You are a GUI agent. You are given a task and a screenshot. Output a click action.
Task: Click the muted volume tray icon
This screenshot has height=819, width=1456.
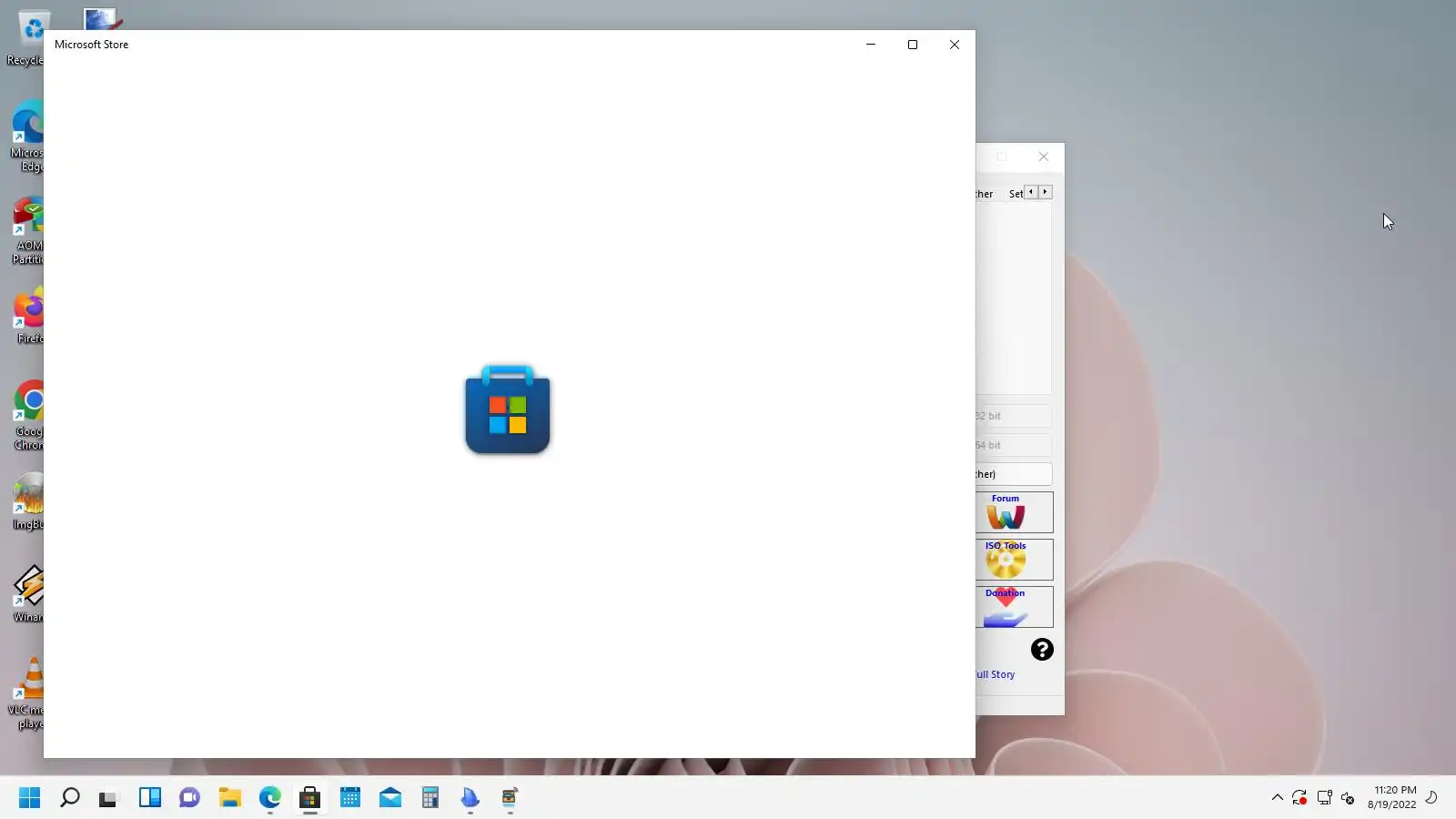pyautogui.click(x=1348, y=798)
